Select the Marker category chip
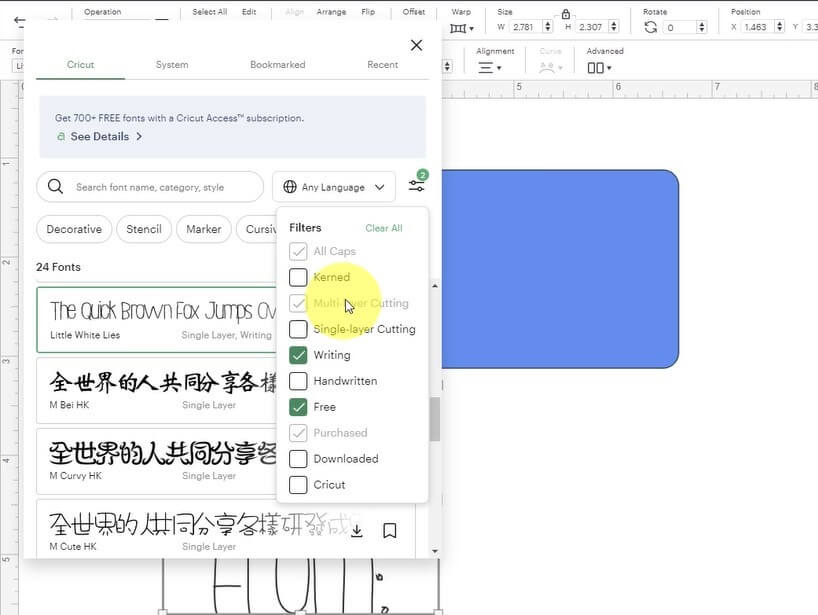Screen dimensions: 818x615 204,230
